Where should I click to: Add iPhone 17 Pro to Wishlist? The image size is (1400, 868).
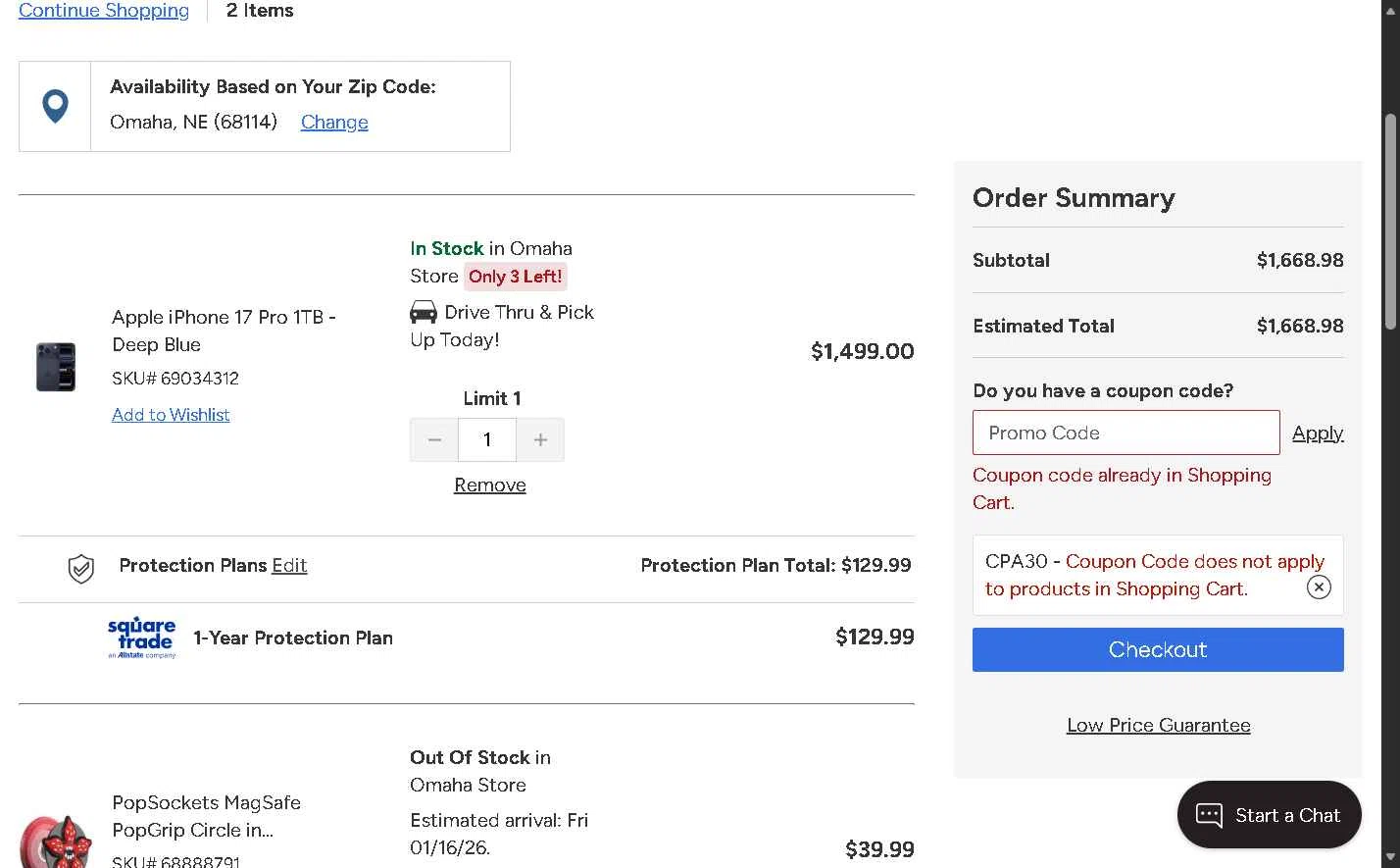point(171,415)
